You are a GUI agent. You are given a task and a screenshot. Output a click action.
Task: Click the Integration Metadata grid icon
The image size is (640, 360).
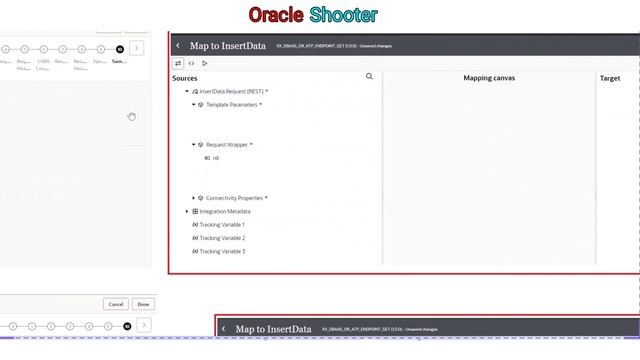click(x=195, y=211)
